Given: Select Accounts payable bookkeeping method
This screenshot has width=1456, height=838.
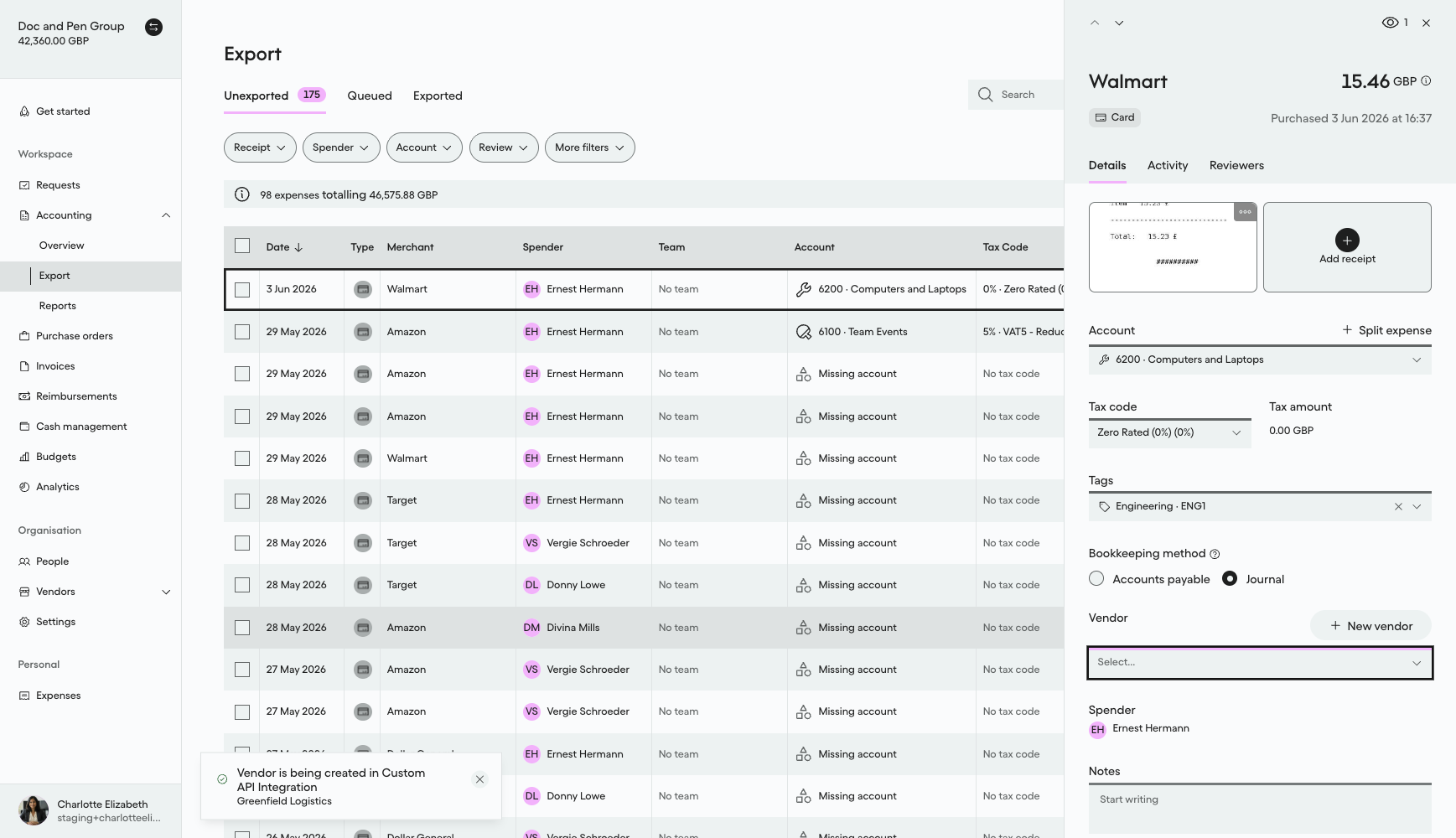Looking at the screenshot, I should (x=1096, y=579).
